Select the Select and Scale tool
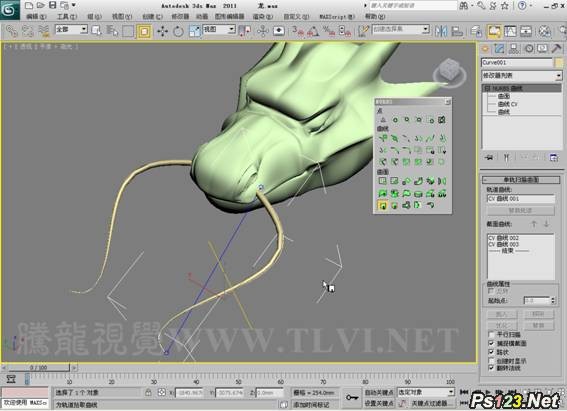567x411 pixels. pos(195,31)
